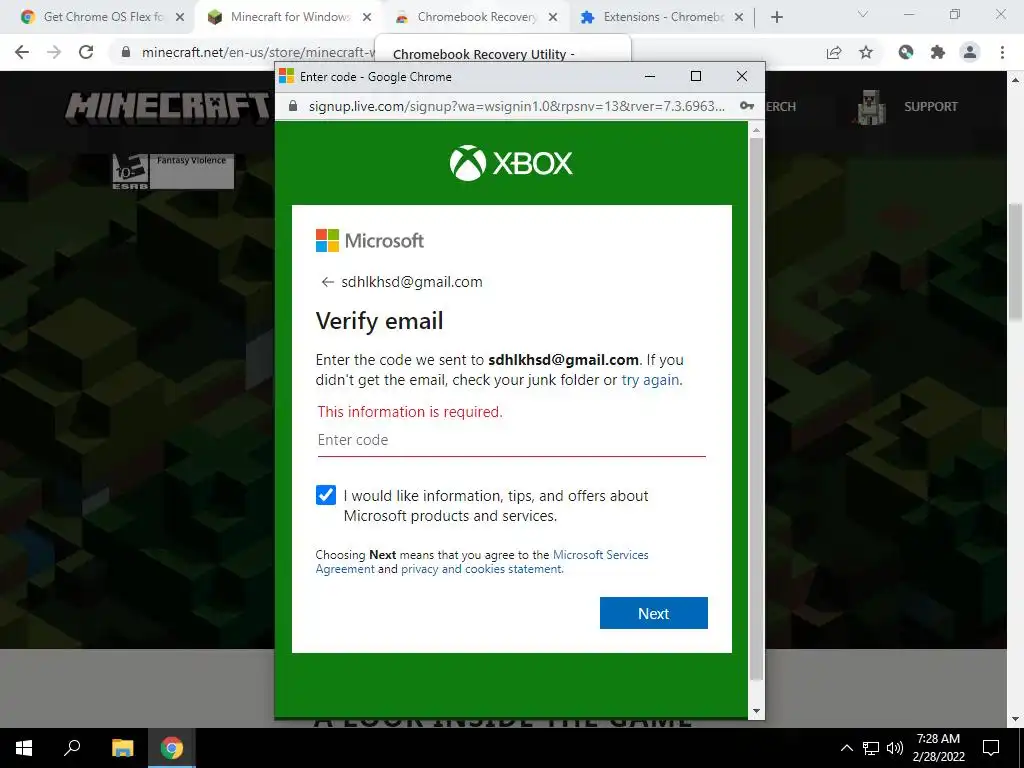
Task: Bookmark this page with the star
Action: coord(866,52)
